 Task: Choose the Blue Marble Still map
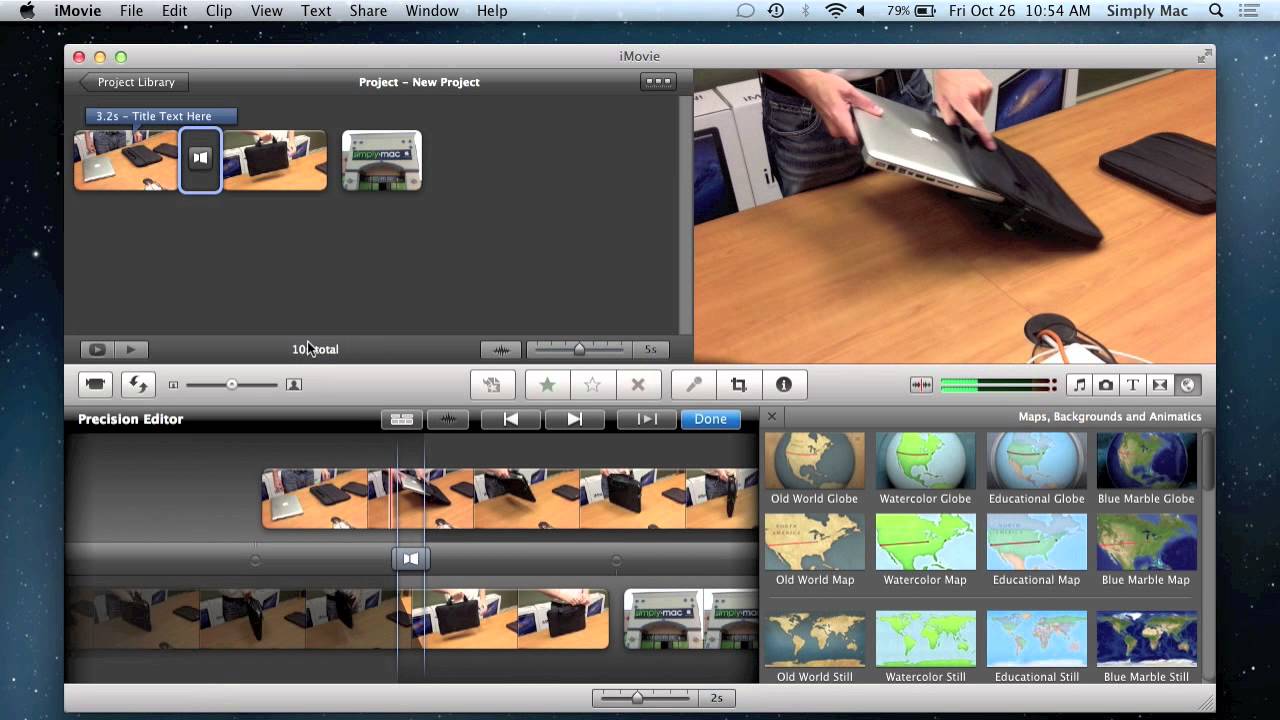click(1146, 638)
